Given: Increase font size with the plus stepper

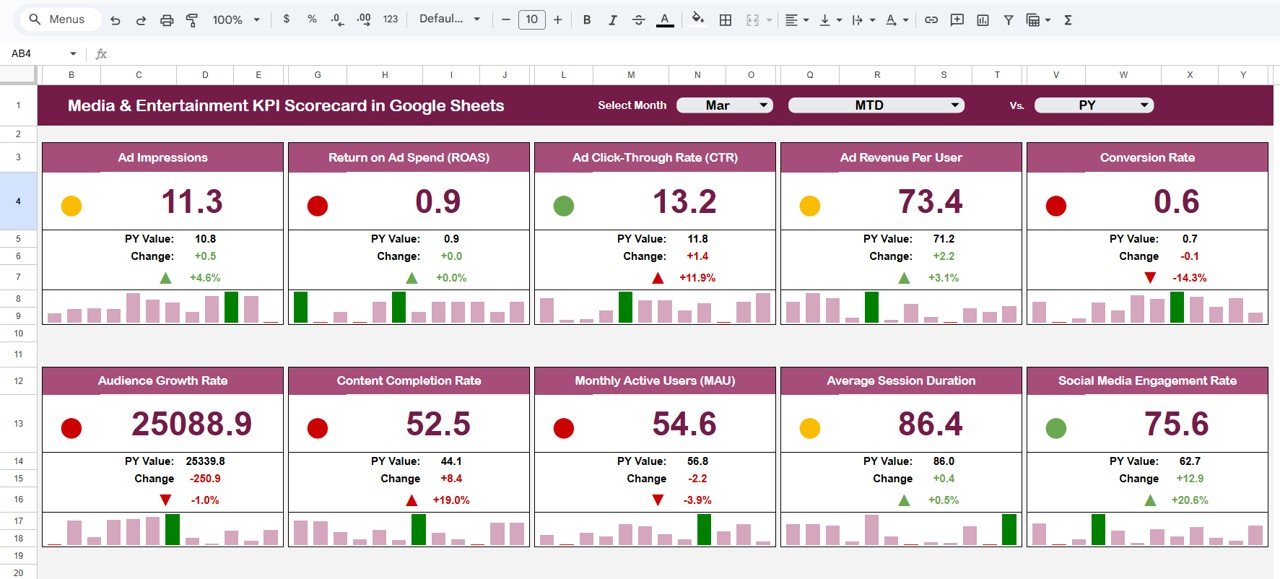Looking at the screenshot, I should [x=556, y=19].
